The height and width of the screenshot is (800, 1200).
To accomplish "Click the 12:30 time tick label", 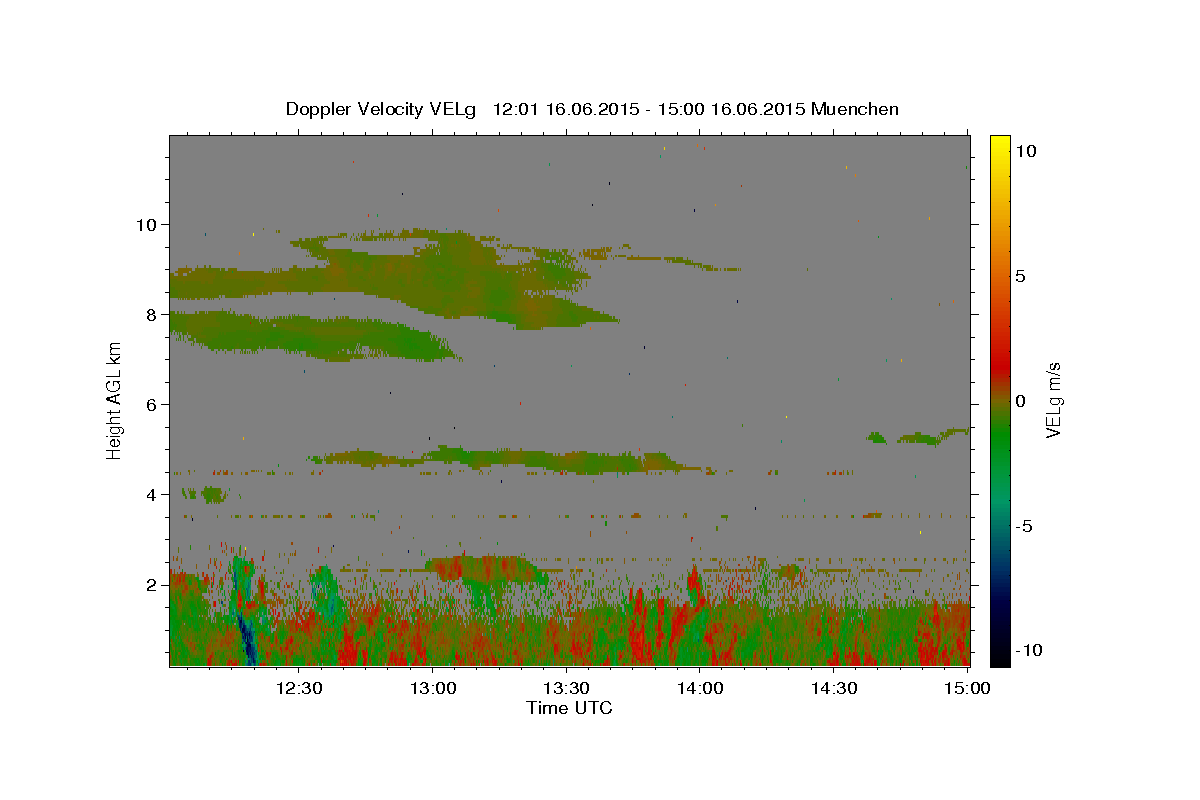I will point(299,688).
